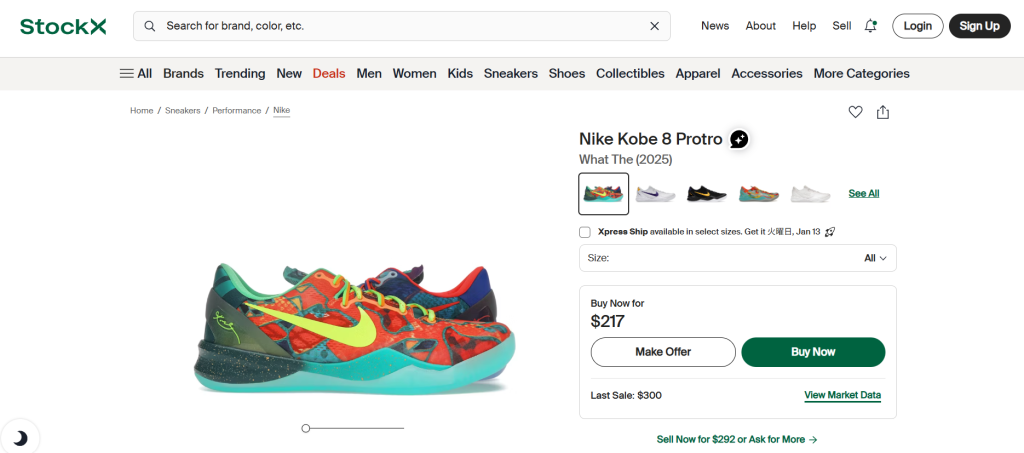Toggle dark mode moon icon
The width and height of the screenshot is (1024, 453).
[x=20, y=437]
